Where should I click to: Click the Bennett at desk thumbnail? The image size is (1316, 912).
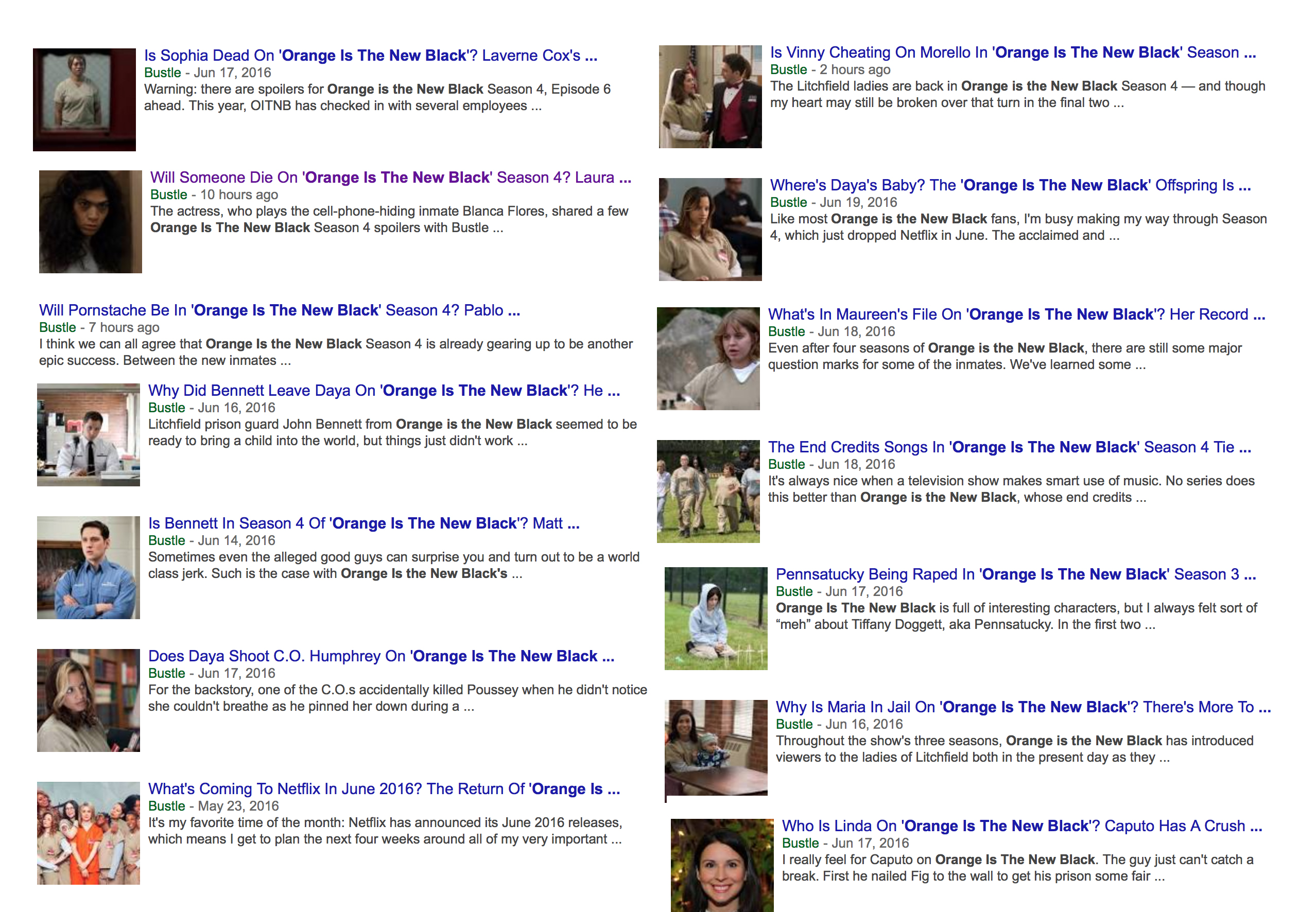coord(89,435)
